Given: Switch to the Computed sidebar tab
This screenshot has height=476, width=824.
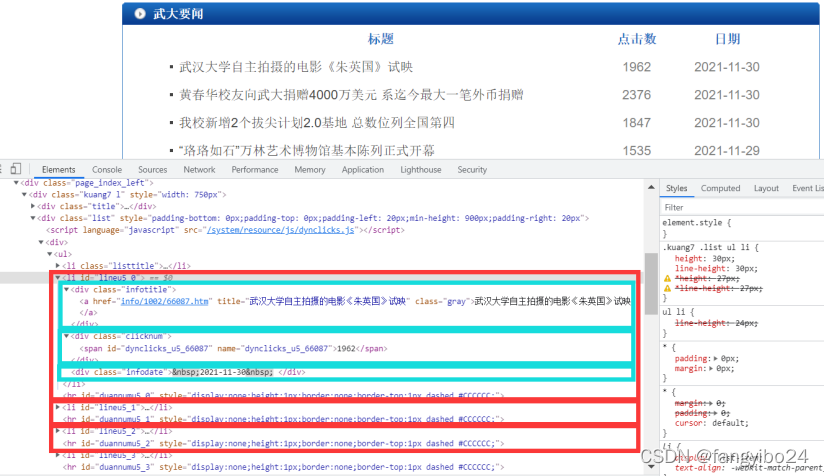Looking at the screenshot, I should 720,188.
